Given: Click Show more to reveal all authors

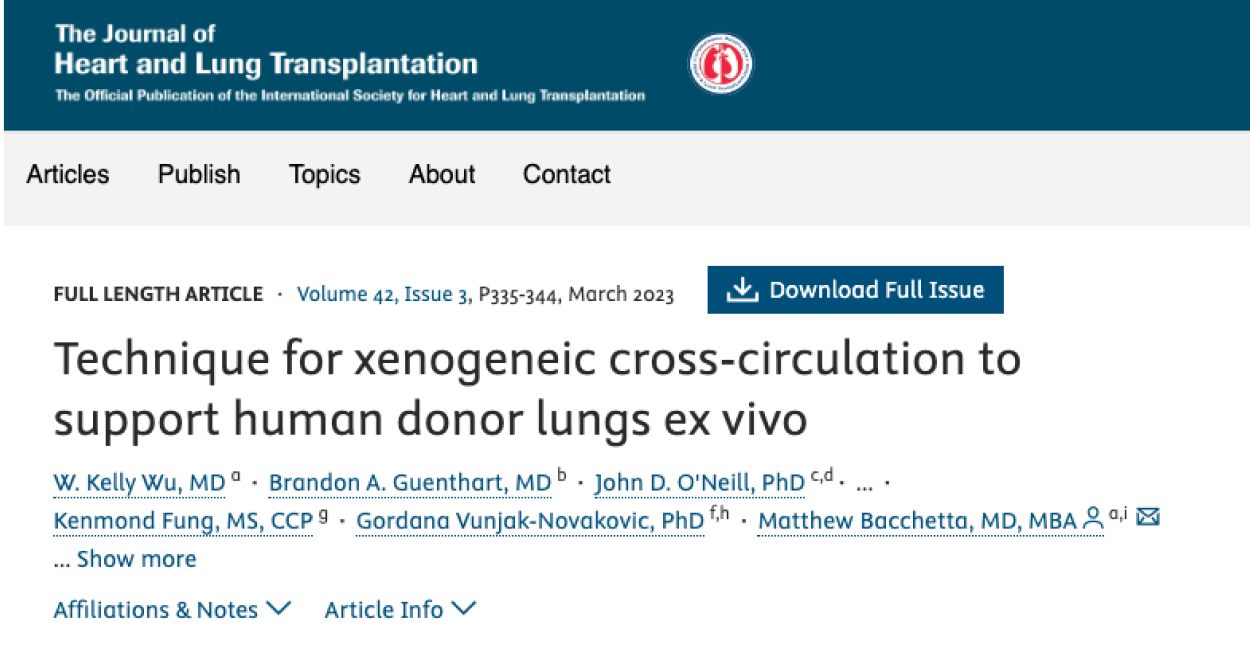Looking at the screenshot, I should [137, 559].
